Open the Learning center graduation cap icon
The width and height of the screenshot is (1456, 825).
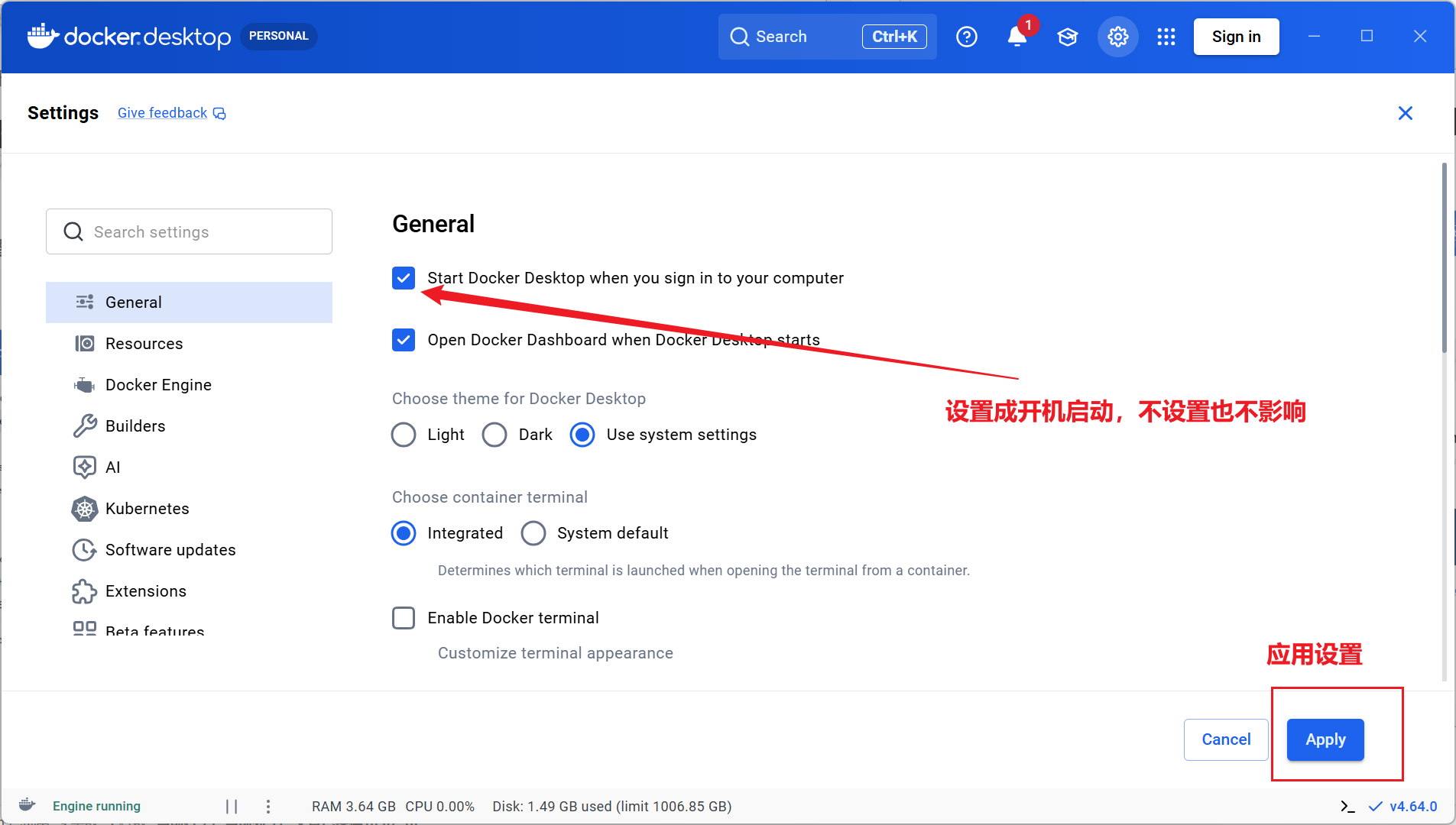click(x=1068, y=37)
